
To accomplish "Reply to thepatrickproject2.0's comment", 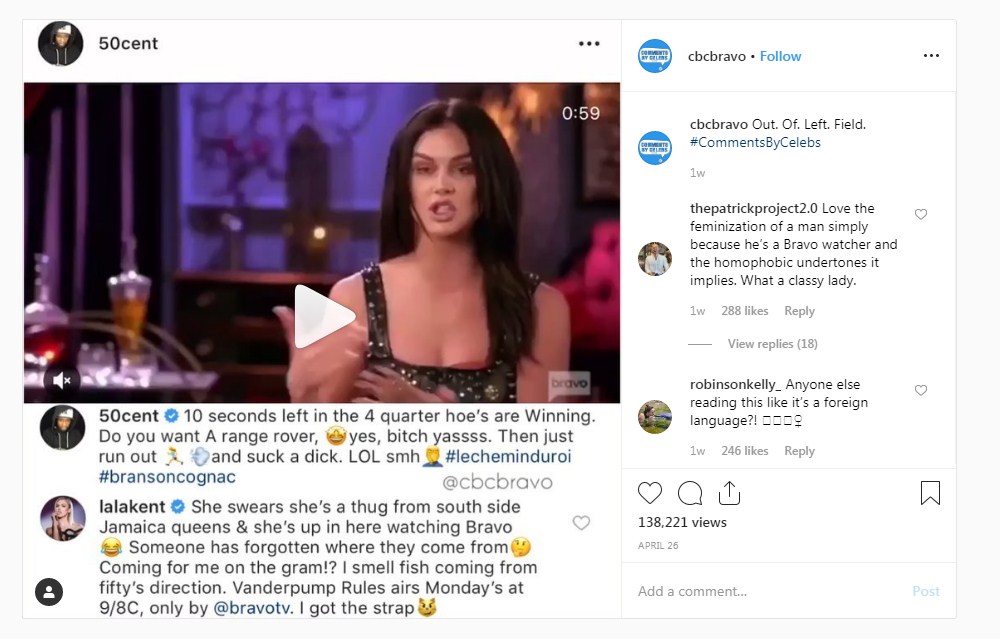I will coord(799,311).
